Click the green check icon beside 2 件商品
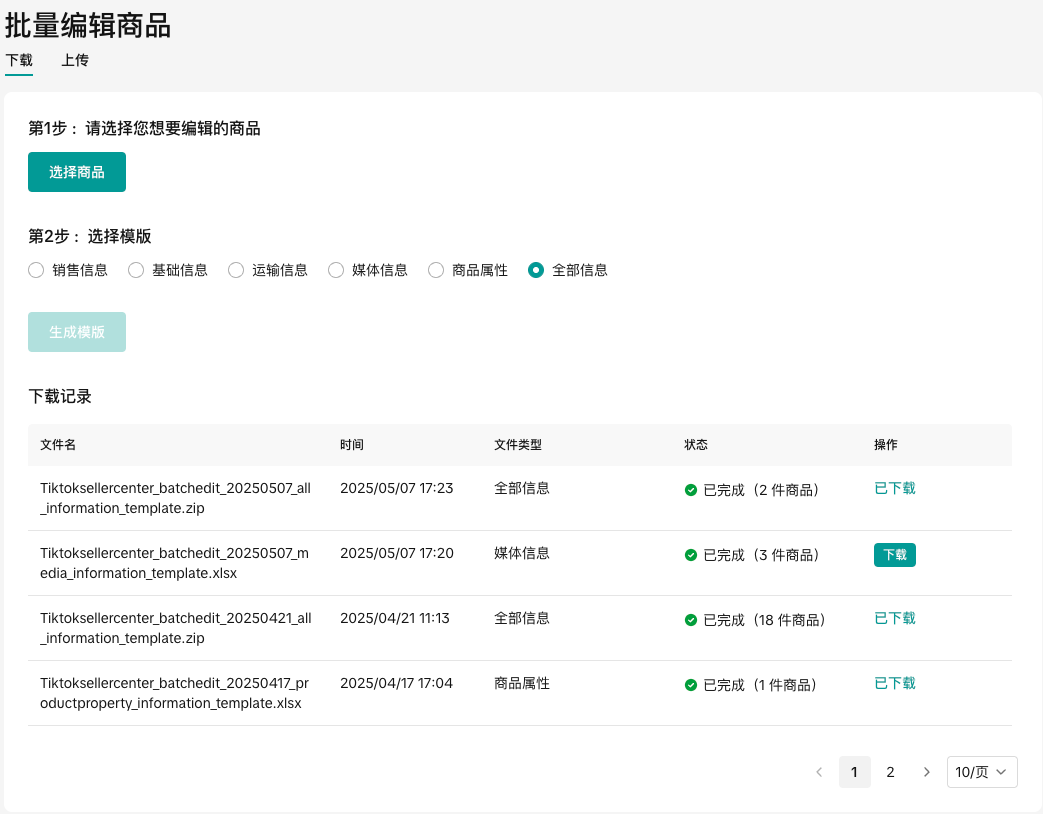Image resolution: width=1043 pixels, height=814 pixels. pos(690,490)
